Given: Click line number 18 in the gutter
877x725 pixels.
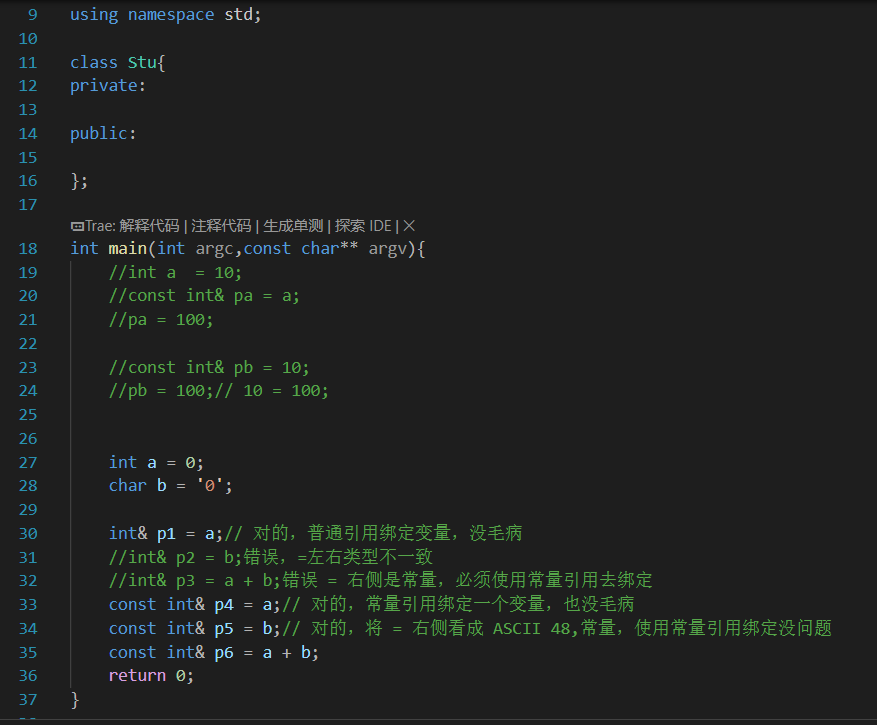Looking at the screenshot, I should pos(28,249).
